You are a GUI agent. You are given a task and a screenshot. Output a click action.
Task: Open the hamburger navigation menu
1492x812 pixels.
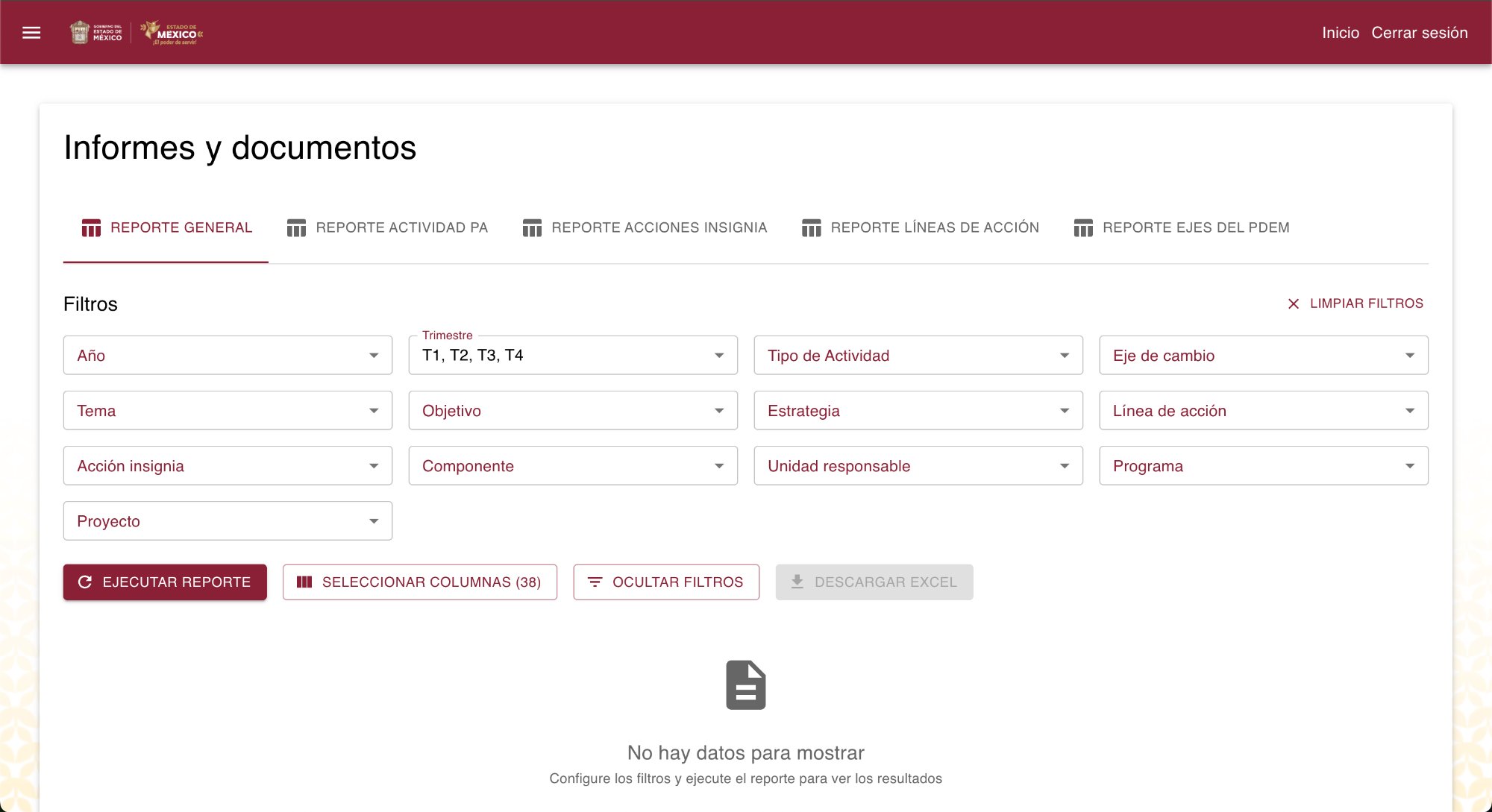31,33
